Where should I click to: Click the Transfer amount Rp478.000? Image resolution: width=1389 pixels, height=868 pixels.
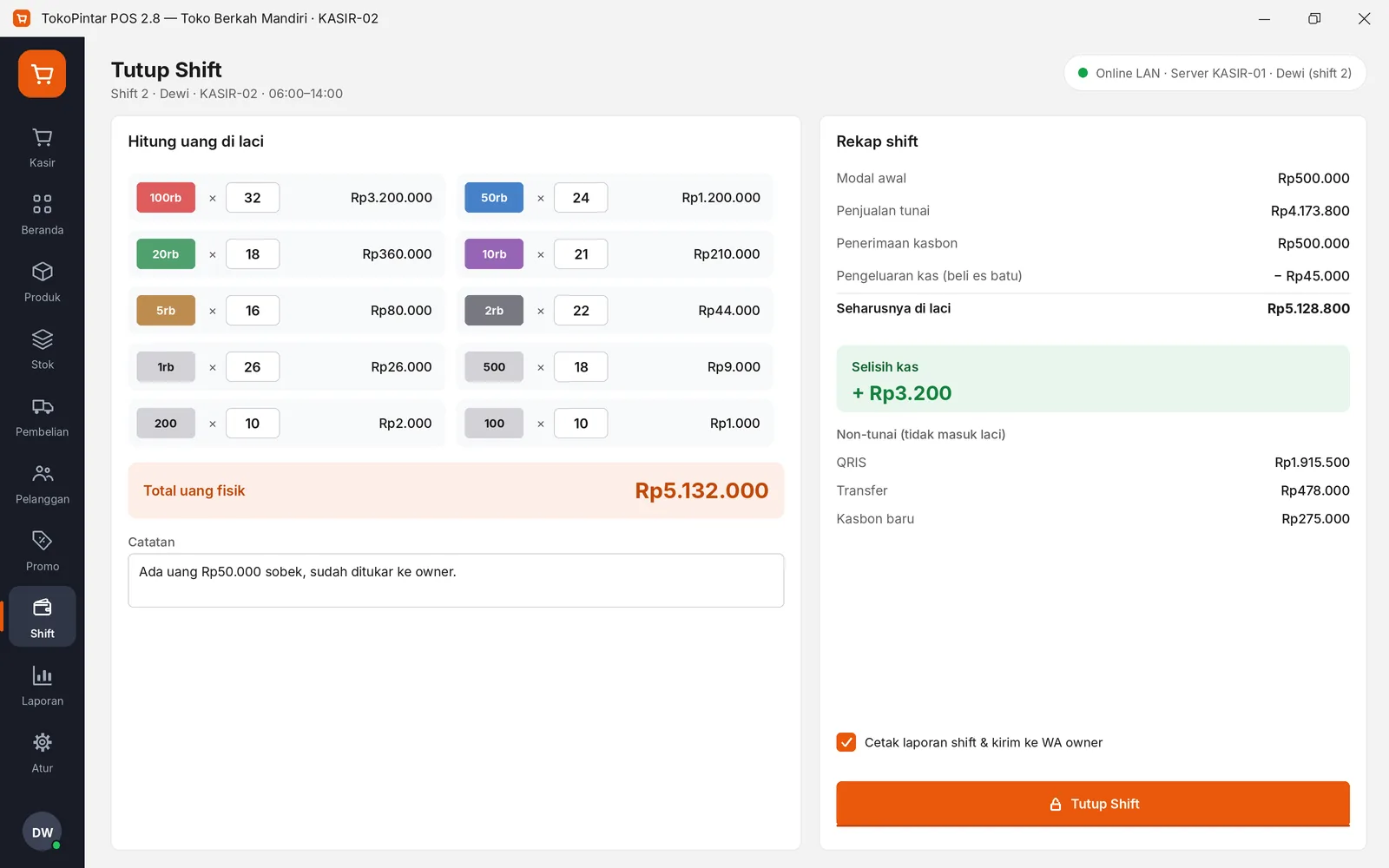[x=1315, y=490]
